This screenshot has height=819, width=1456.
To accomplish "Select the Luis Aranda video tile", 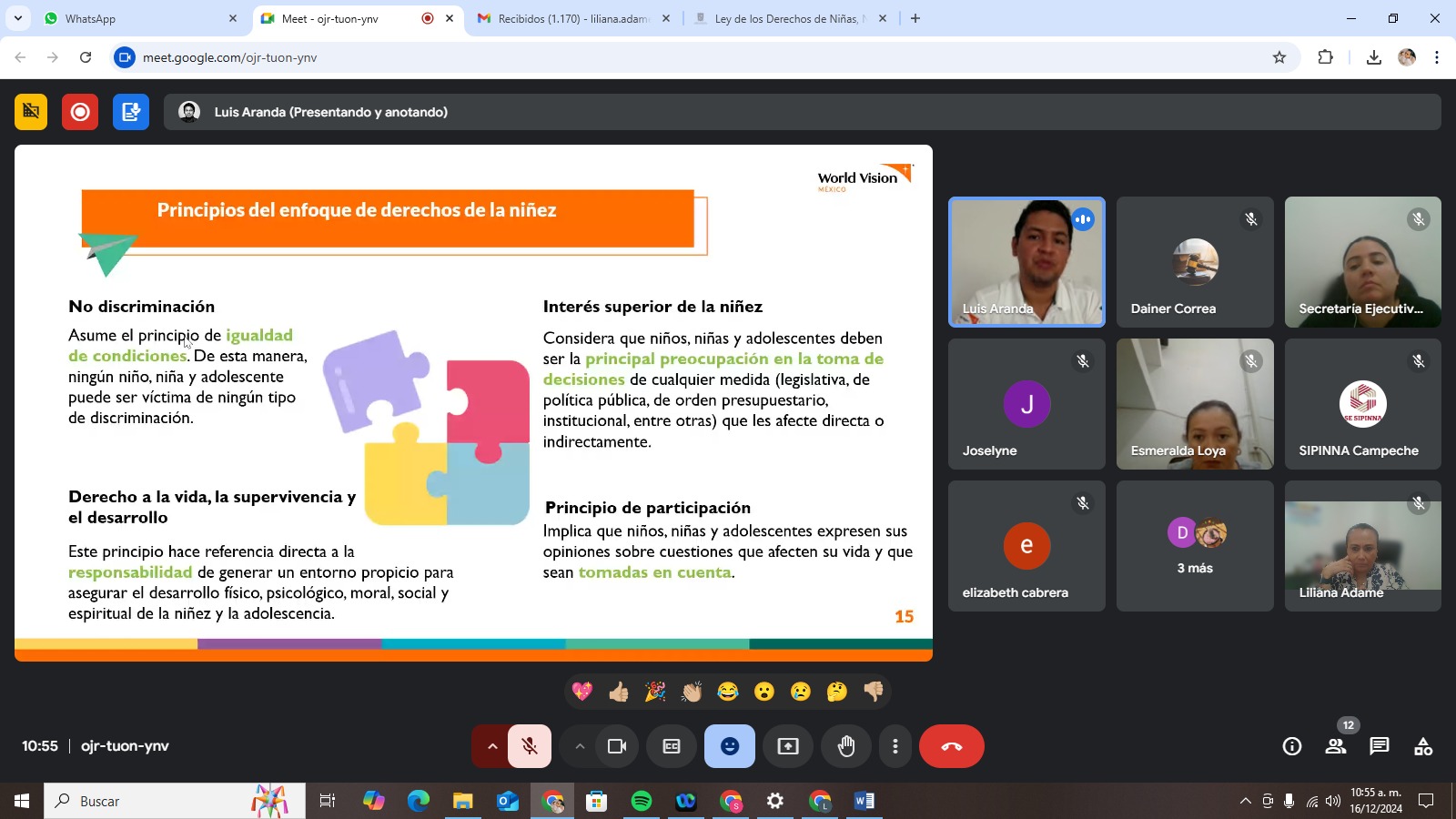I will coord(1026,262).
